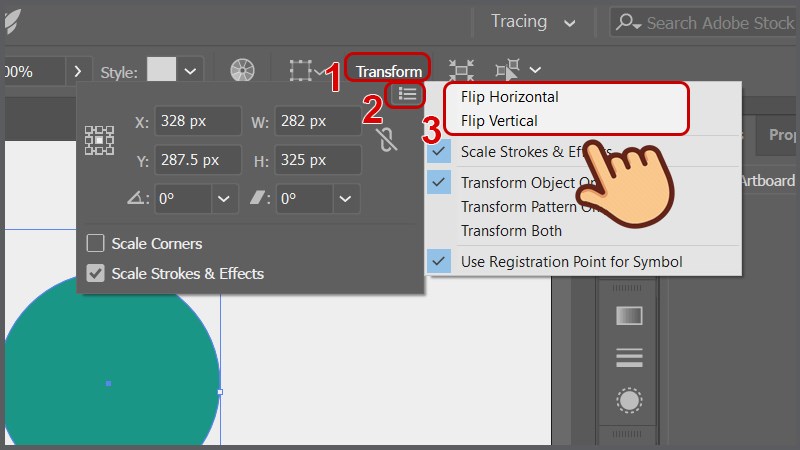Click the Select Similar Objects icon
Screen dimensions: 800x450
[x=508, y=70]
